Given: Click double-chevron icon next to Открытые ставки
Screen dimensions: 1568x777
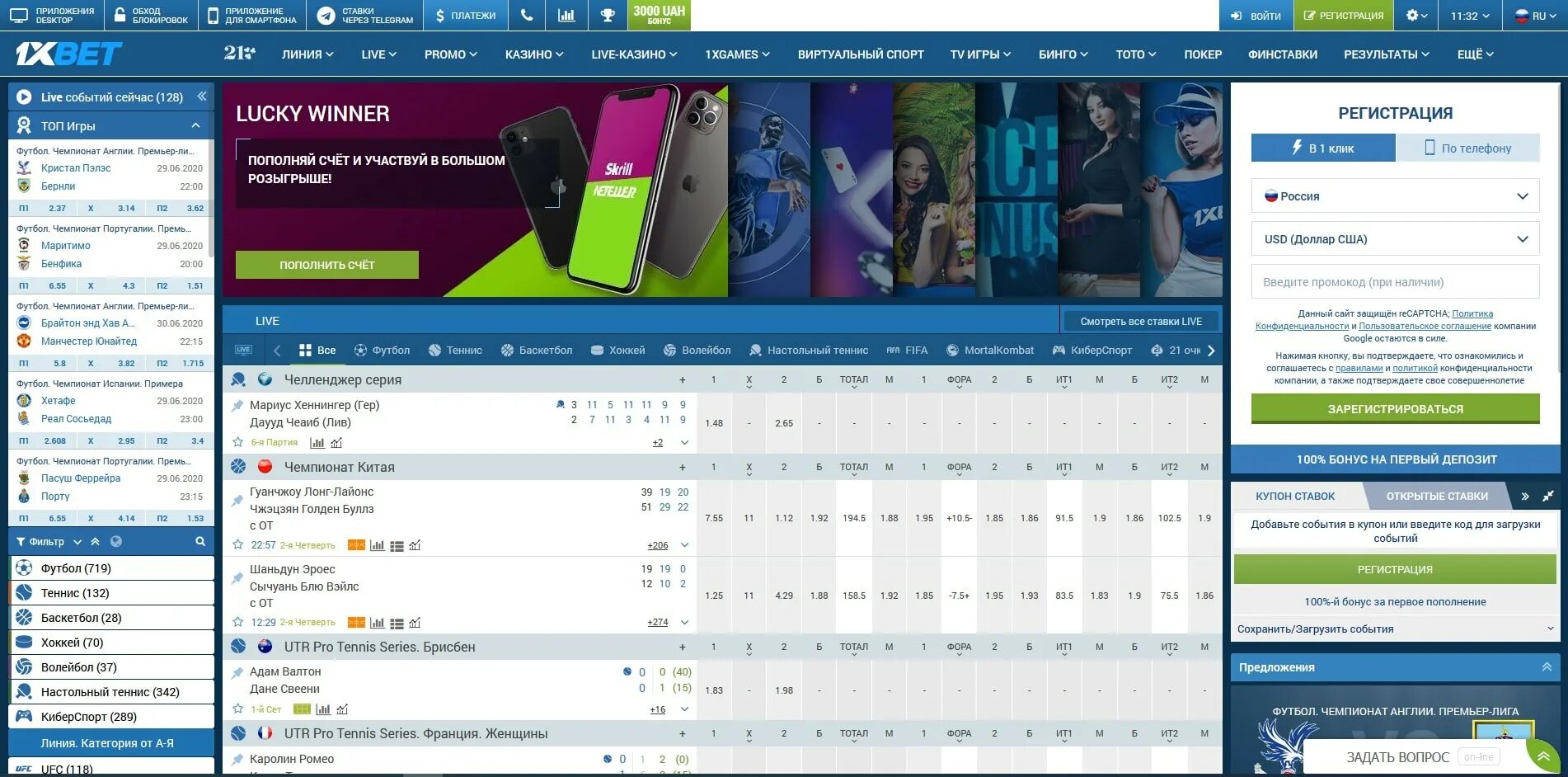Looking at the screenshot, I should coord(1525,496).
